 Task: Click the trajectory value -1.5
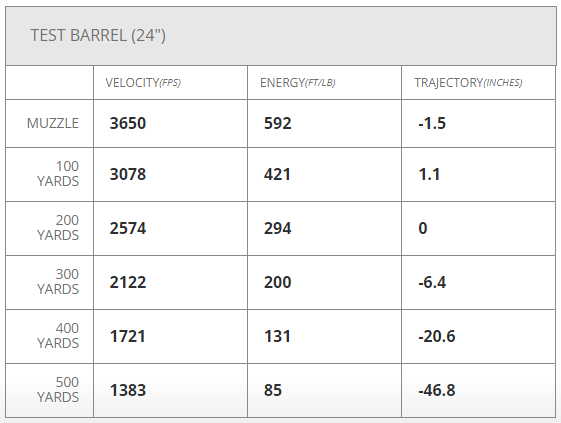tap(432, 123)
